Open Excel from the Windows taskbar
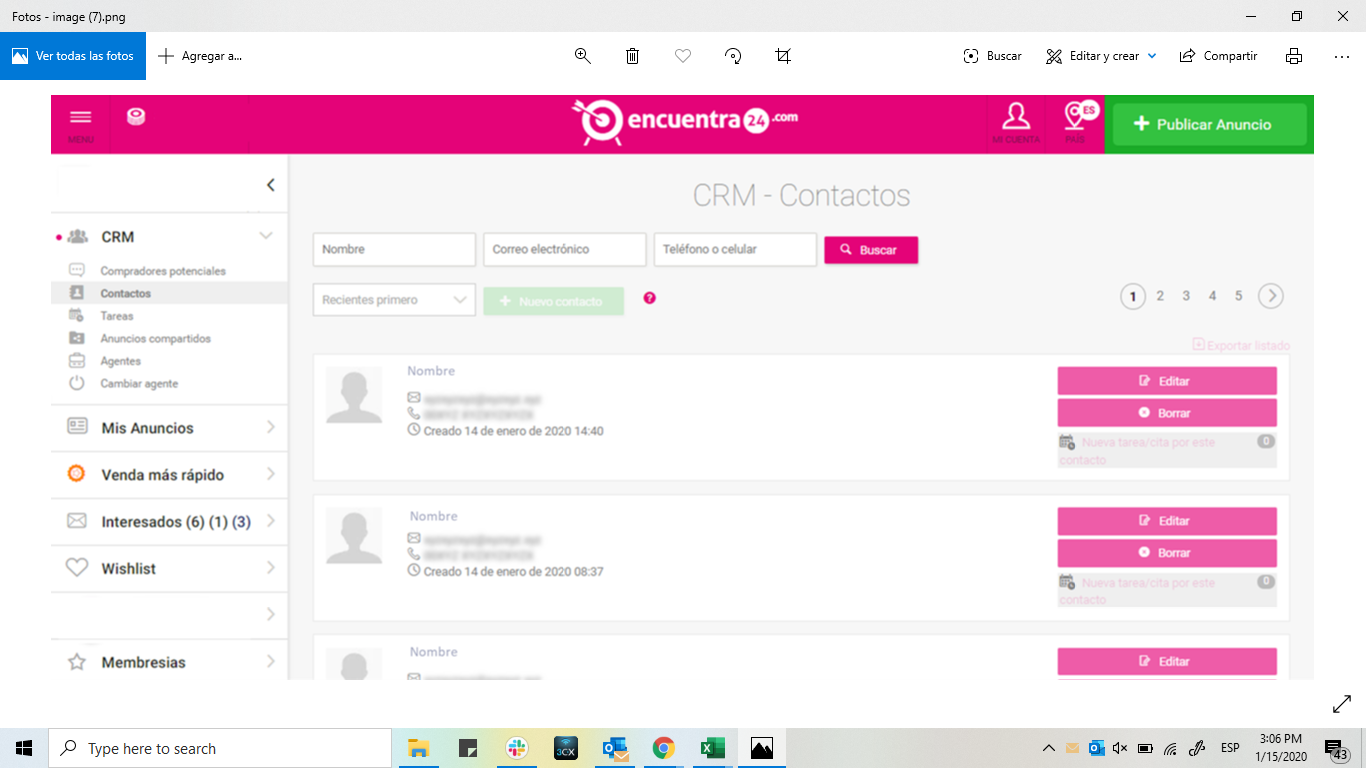 pos(712,748)
